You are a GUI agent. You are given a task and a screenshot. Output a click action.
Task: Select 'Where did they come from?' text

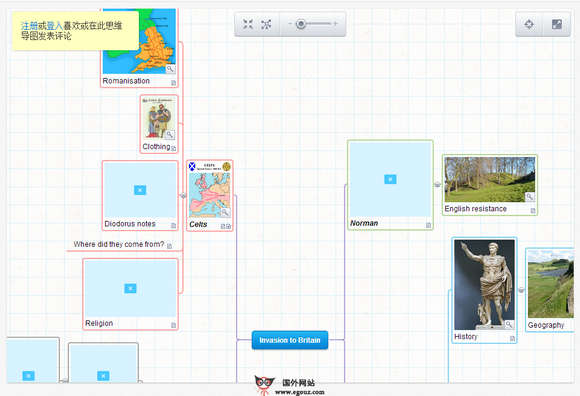click(119, 244)
